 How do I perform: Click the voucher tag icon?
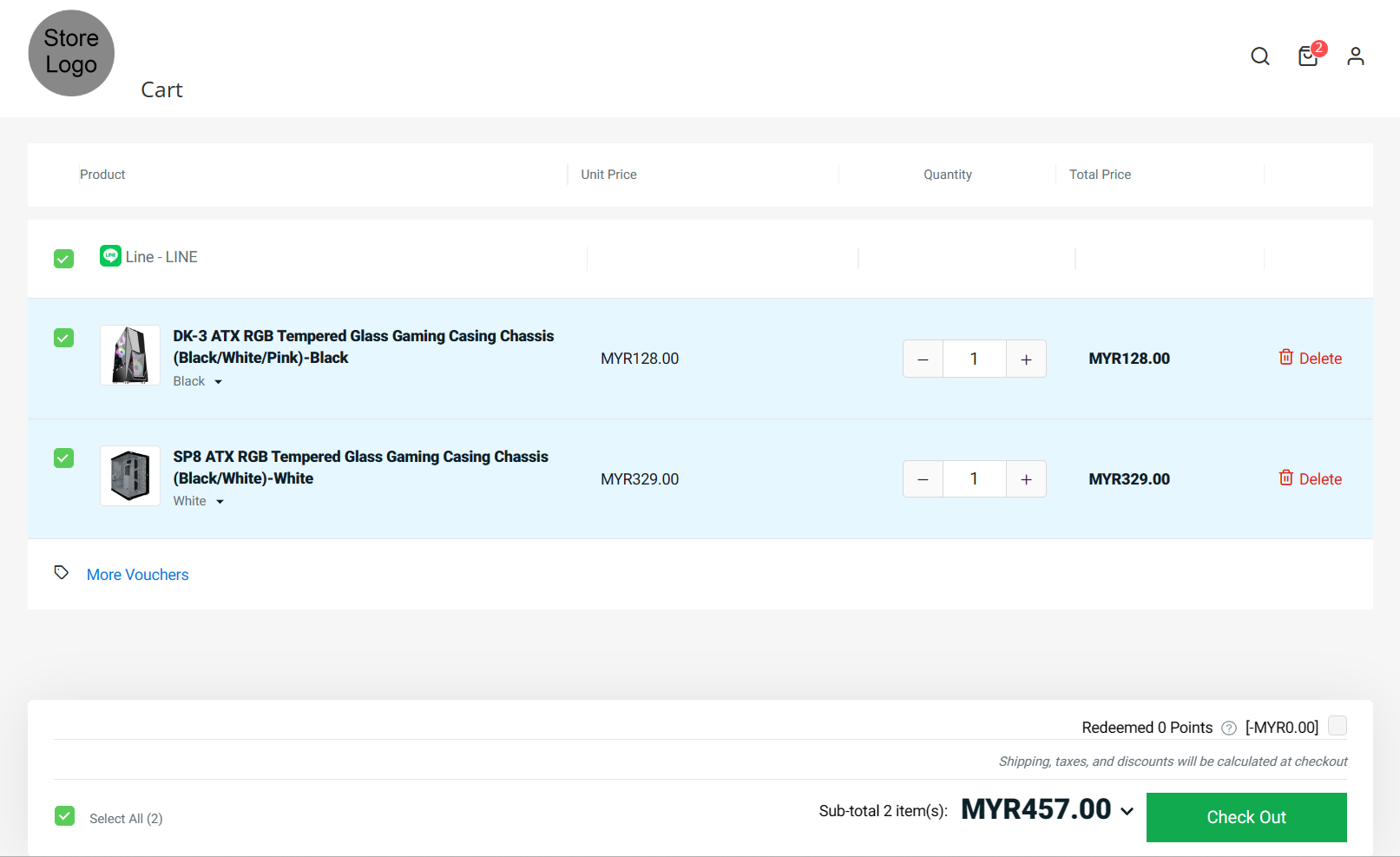point(62,573)
